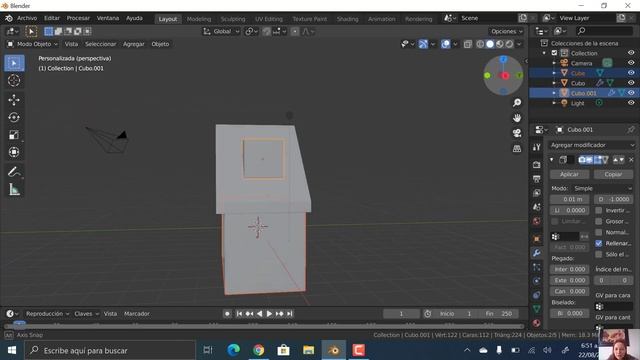Select the Measure tool

coord(14,189)
